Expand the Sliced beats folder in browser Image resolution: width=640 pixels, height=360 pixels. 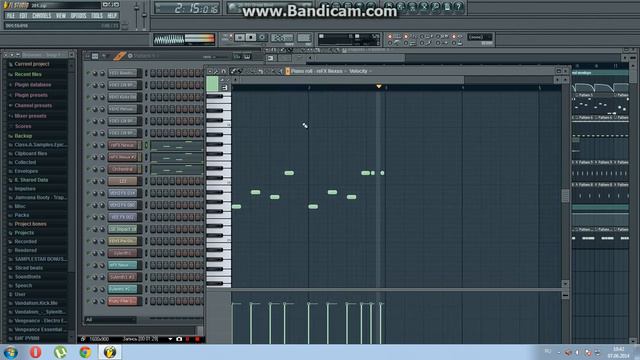click(x=29, y=268)
